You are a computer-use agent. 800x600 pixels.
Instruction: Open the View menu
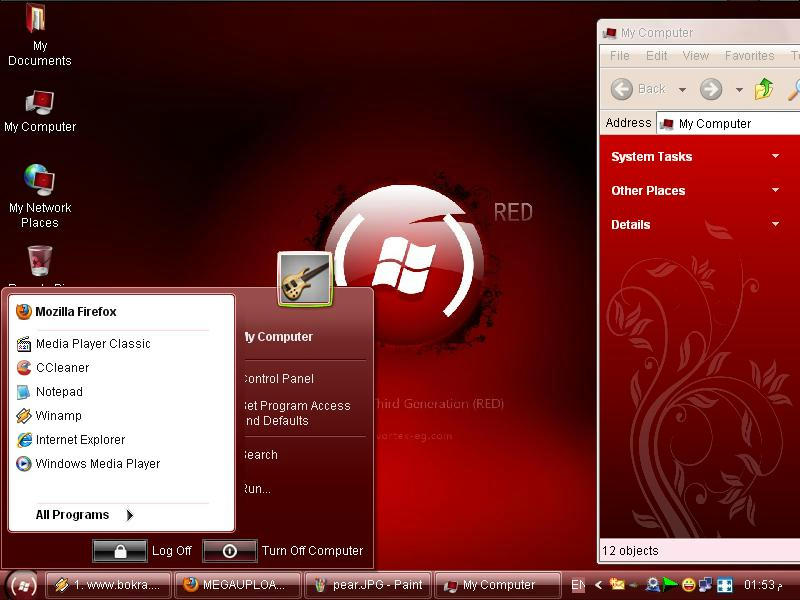[696, 56]
